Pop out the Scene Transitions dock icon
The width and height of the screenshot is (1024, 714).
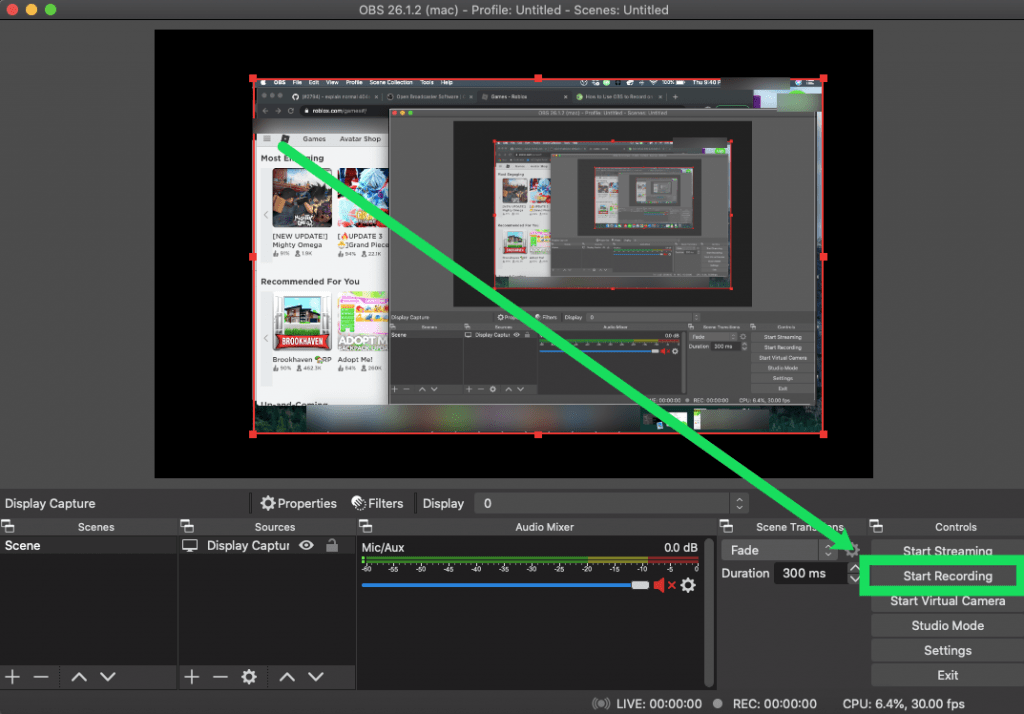tap(726, 526)
